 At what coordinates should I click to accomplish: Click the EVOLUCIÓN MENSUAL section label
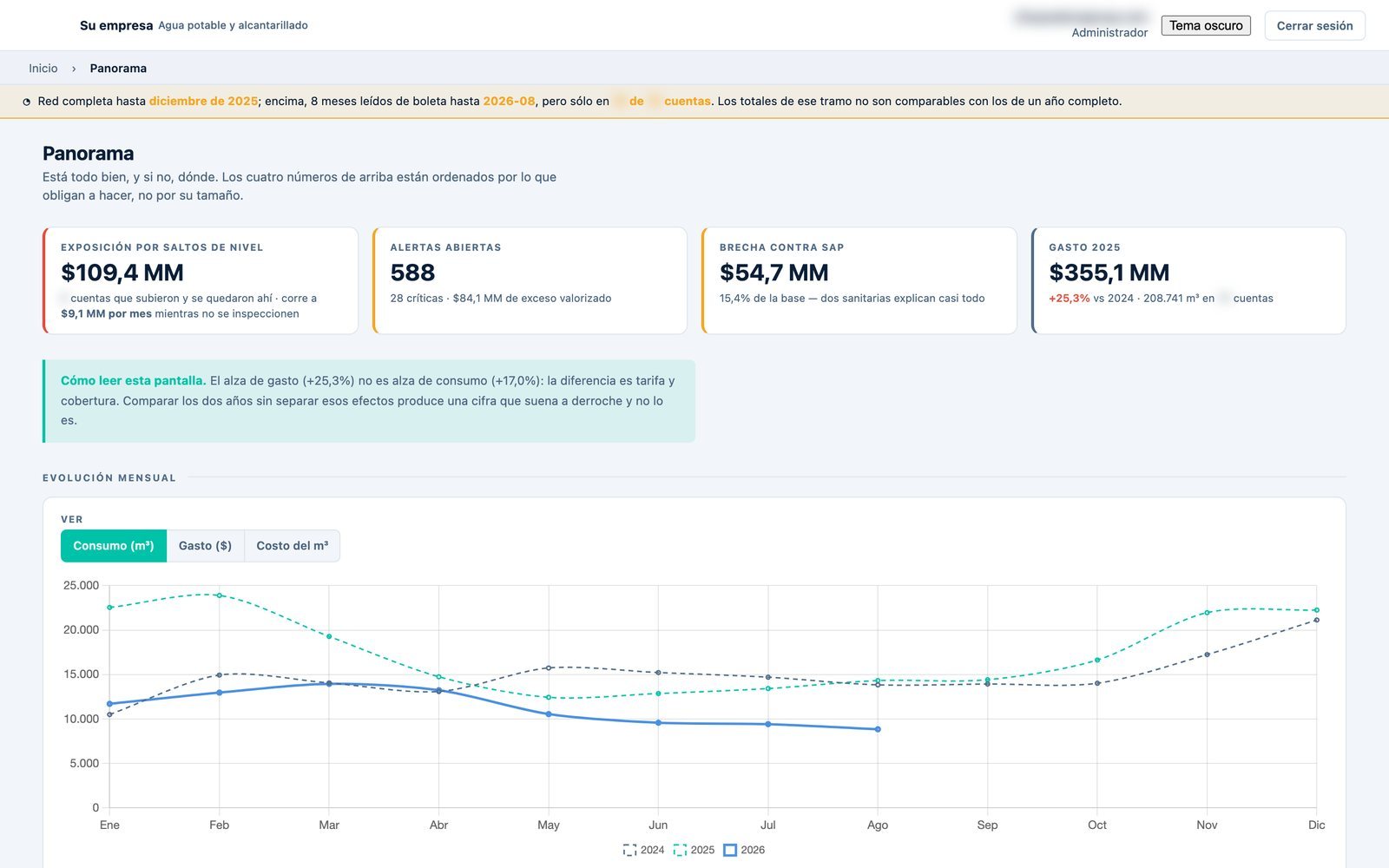point(109,478)
